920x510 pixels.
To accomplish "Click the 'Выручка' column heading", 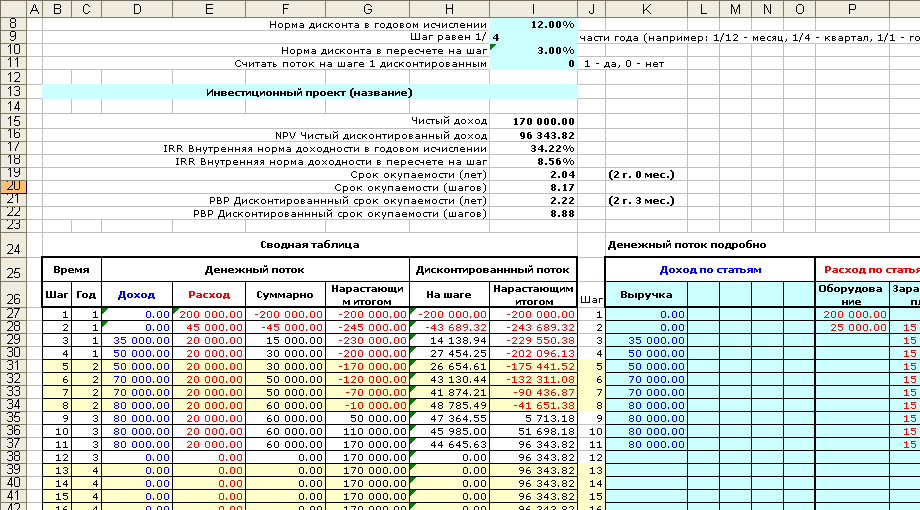I will [x=646, y=295].
